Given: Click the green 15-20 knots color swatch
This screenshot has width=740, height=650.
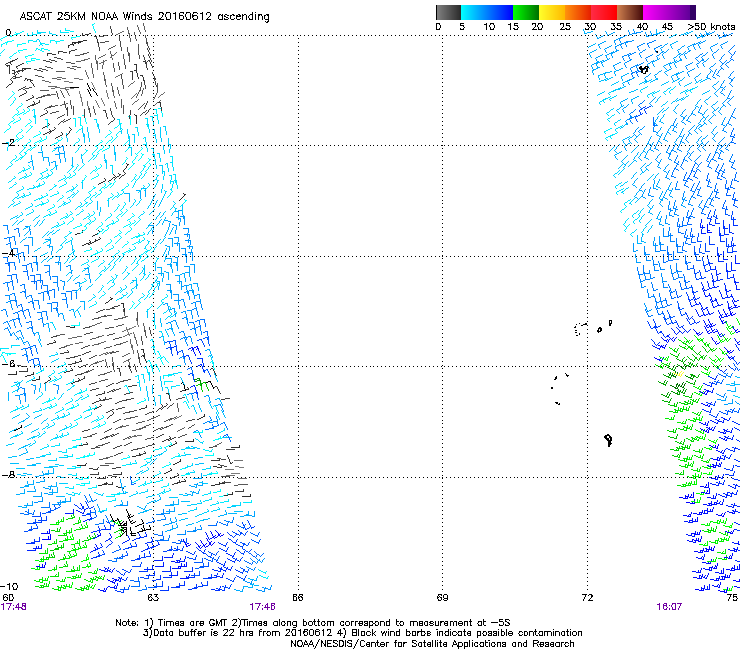Looking at the screenshot, I should [x=526, y=12].
